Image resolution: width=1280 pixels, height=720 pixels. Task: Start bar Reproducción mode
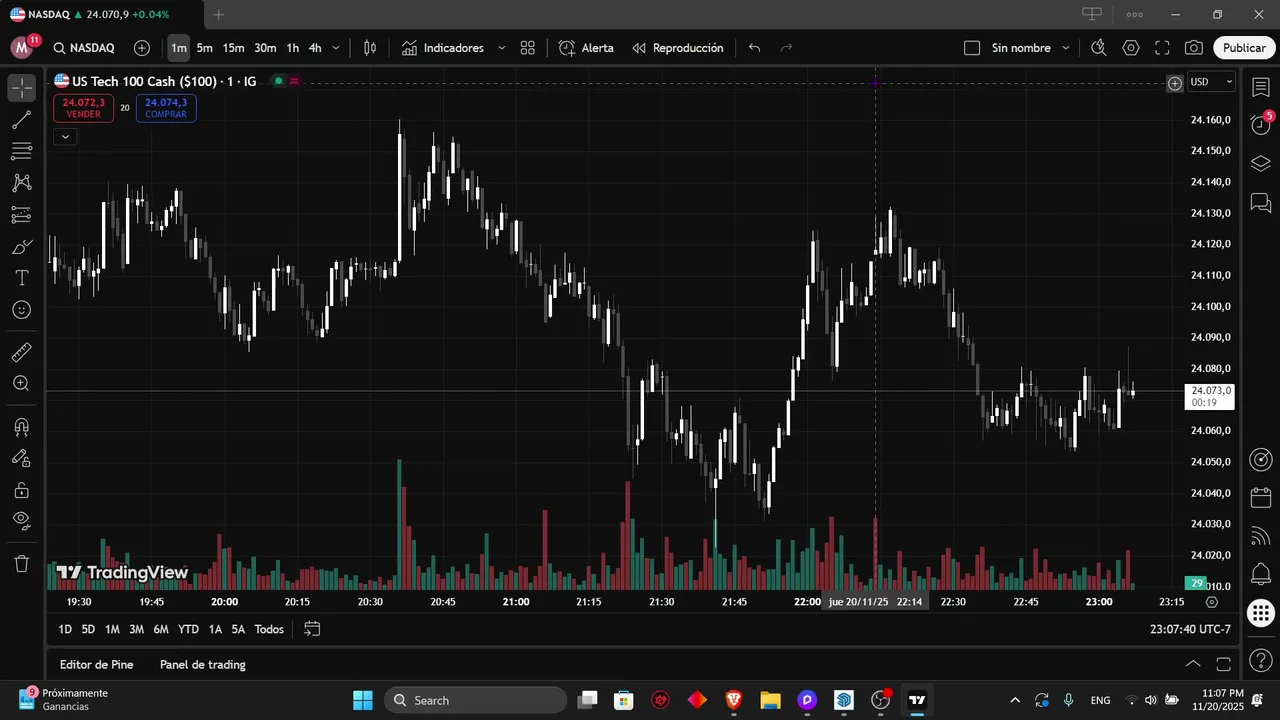click(x=677, y=48)
